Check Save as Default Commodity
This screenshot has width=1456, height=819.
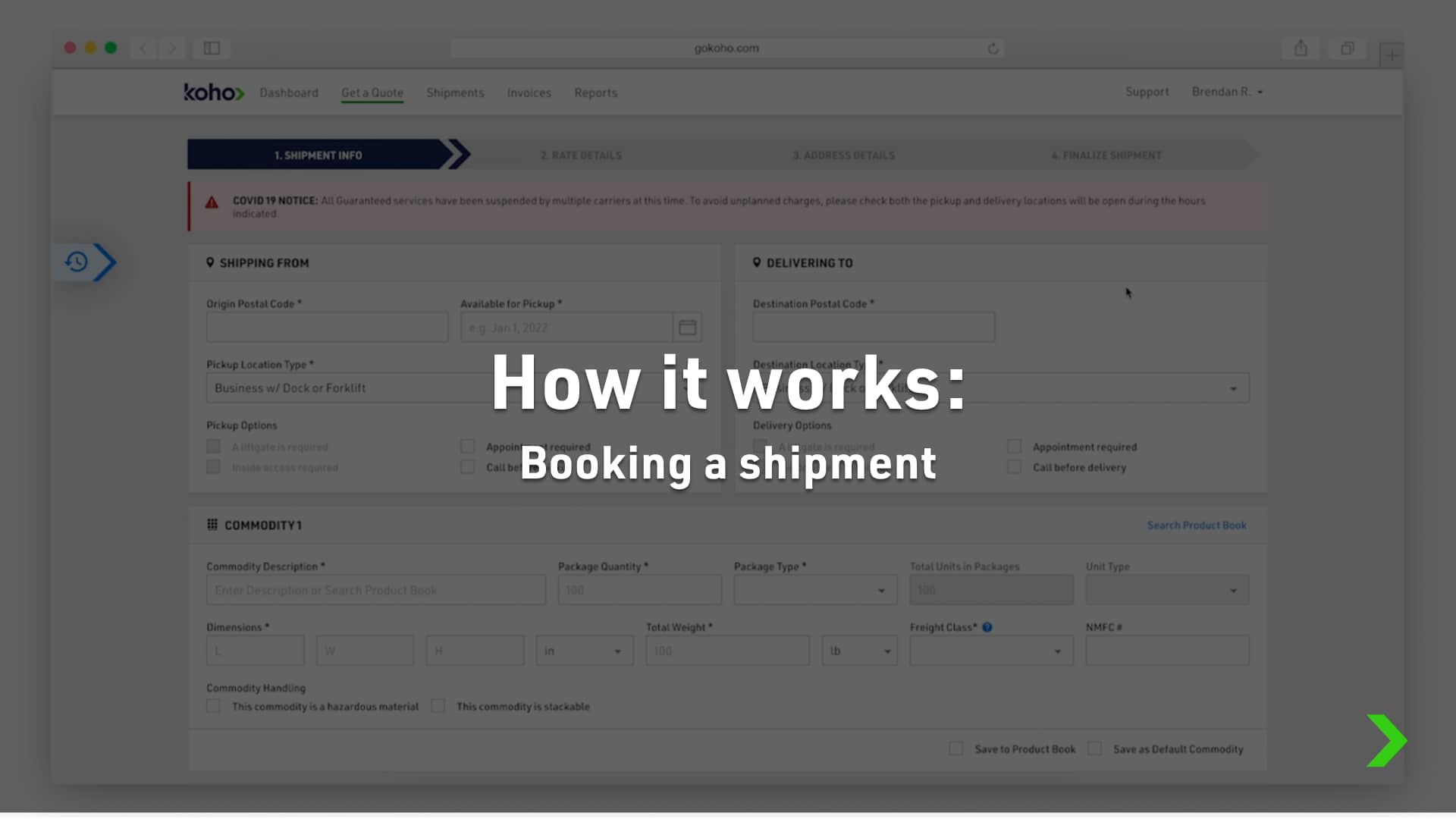click(x=1094, y=748)
